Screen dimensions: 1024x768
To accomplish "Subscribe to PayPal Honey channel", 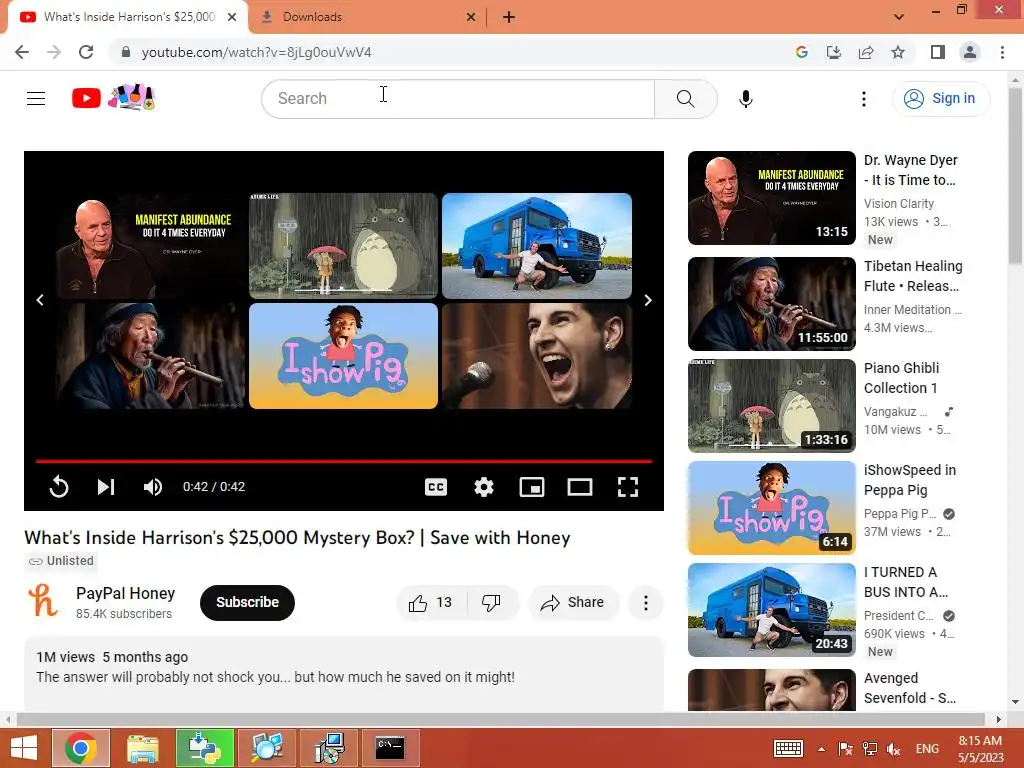I will [247, 603].
